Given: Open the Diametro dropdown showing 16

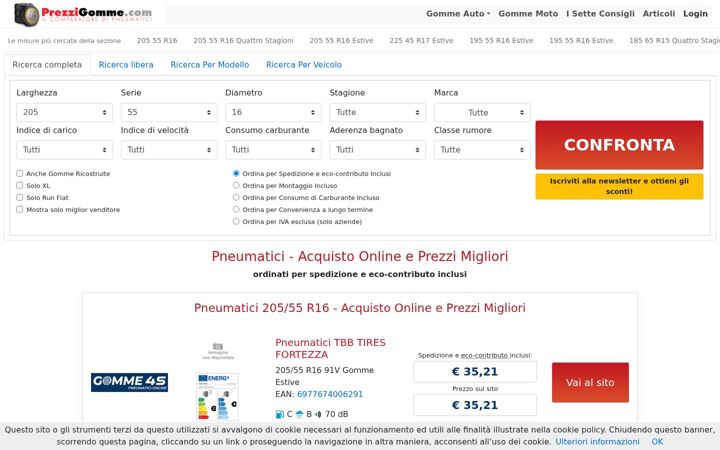Looking at the screenshot, I should 273,112.
